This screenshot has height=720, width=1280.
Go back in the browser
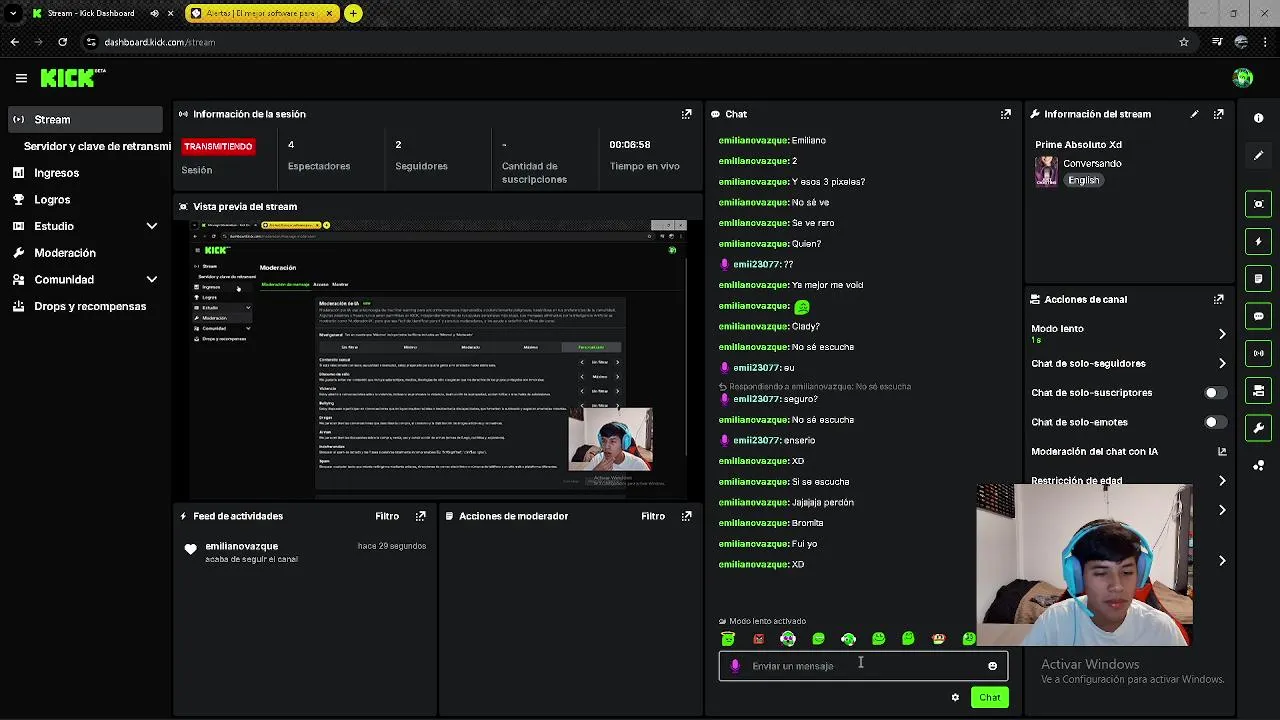pyautogui.click(x=14, y=42)
